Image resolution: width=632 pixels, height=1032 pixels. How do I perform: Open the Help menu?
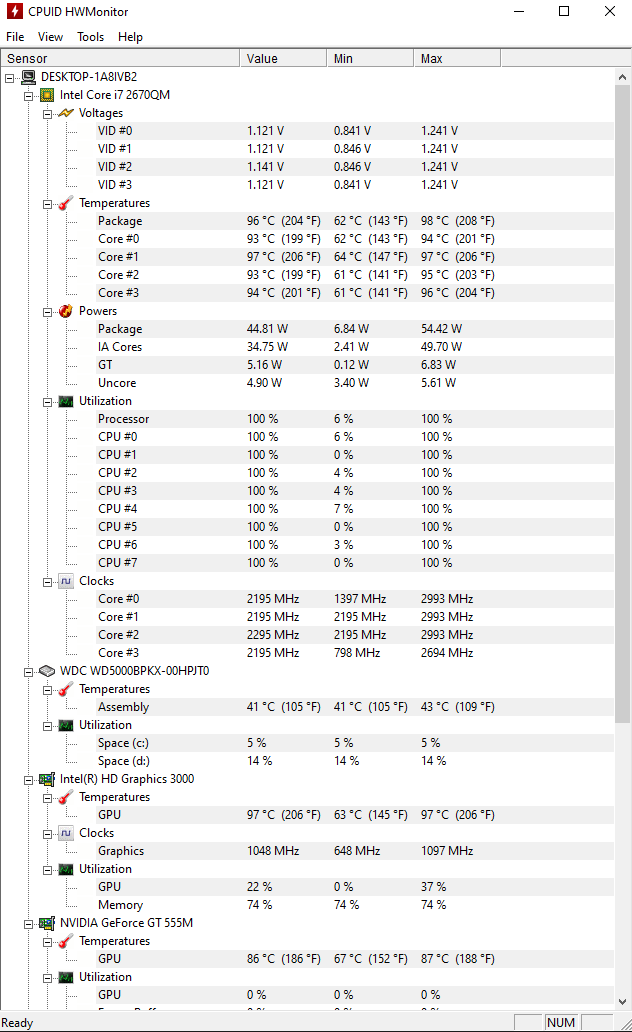pyautogui.click(x=130, y=37)
